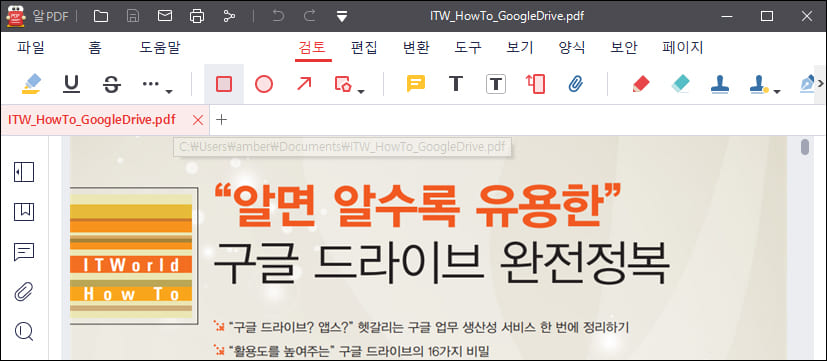Click the share icon in title bar
The width and height of the screenshot is (827, 361).
point(229,16)
